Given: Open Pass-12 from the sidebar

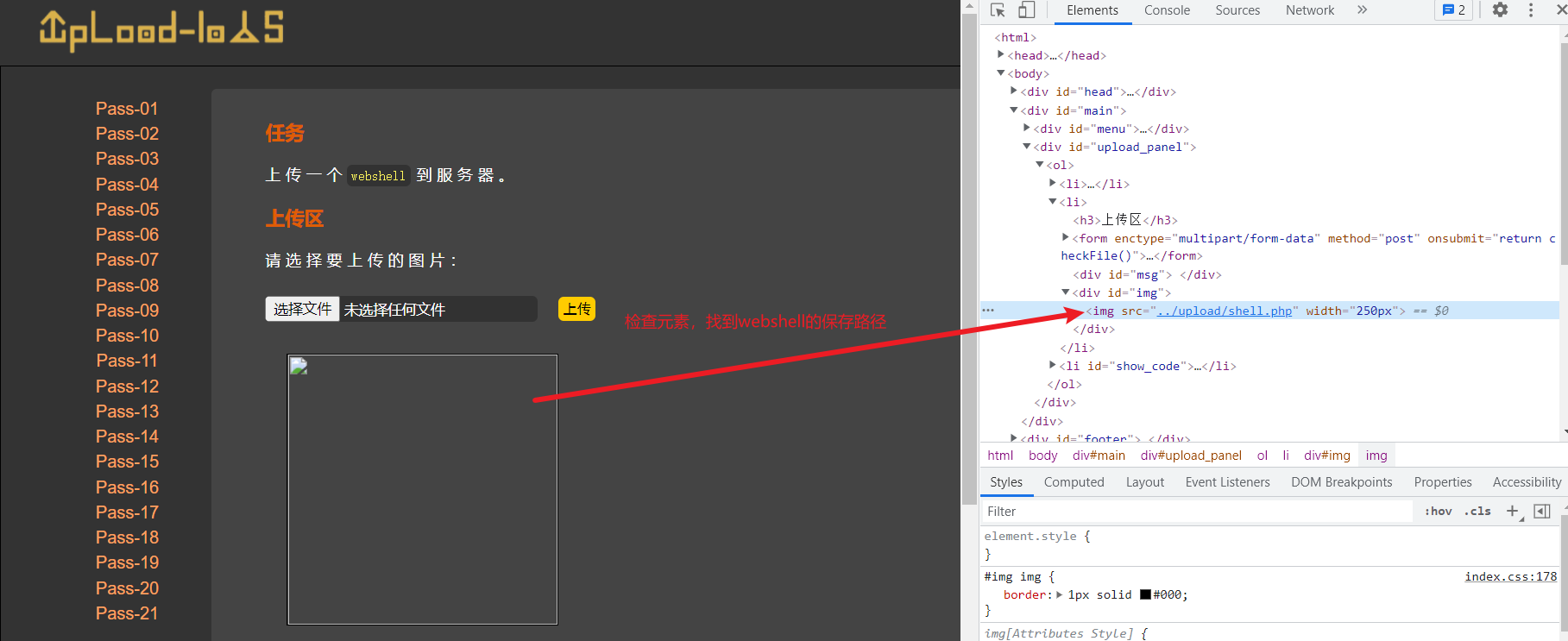Looking at the screenshot, I should [127, 386].
